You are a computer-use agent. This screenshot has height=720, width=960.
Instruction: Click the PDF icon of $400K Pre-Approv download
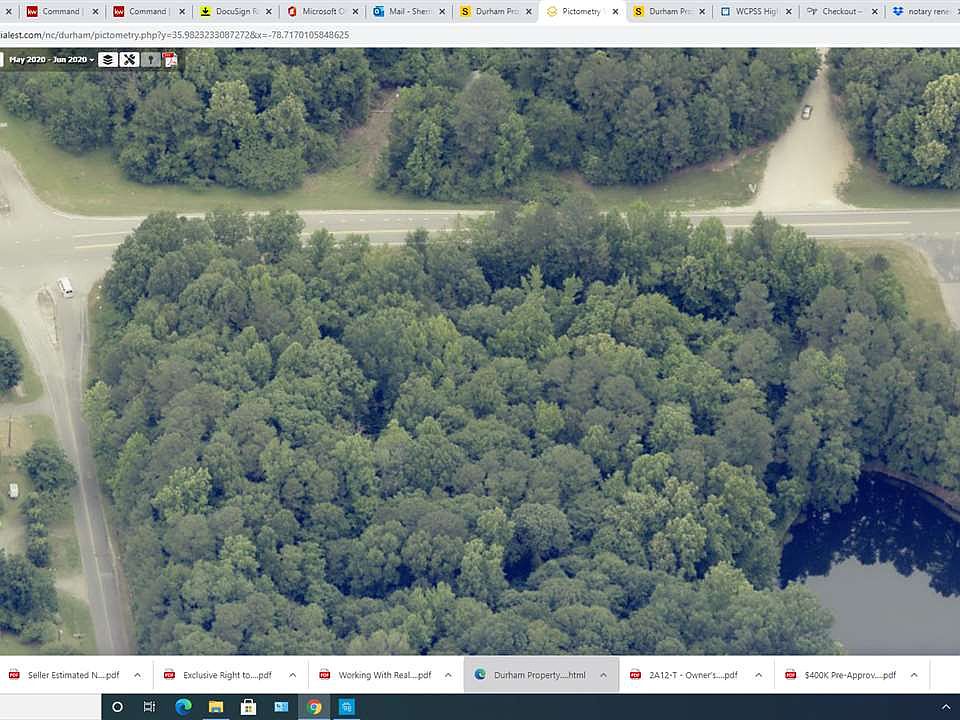pyautogui.click(x=791, y=675)
